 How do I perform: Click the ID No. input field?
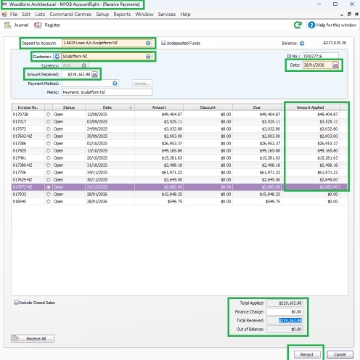point(321,56)
